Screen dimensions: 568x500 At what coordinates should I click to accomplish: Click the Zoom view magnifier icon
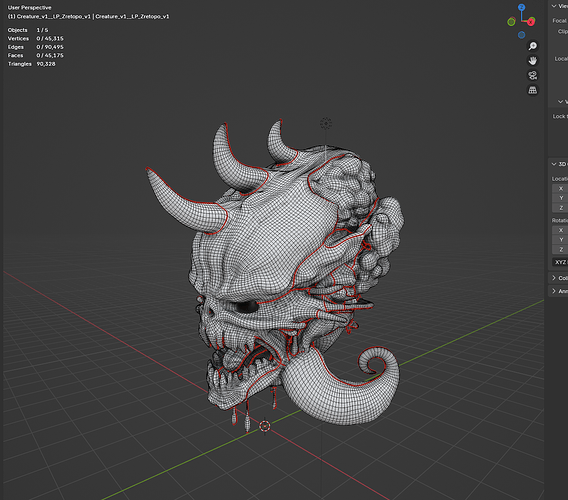[x=532, y=46]
